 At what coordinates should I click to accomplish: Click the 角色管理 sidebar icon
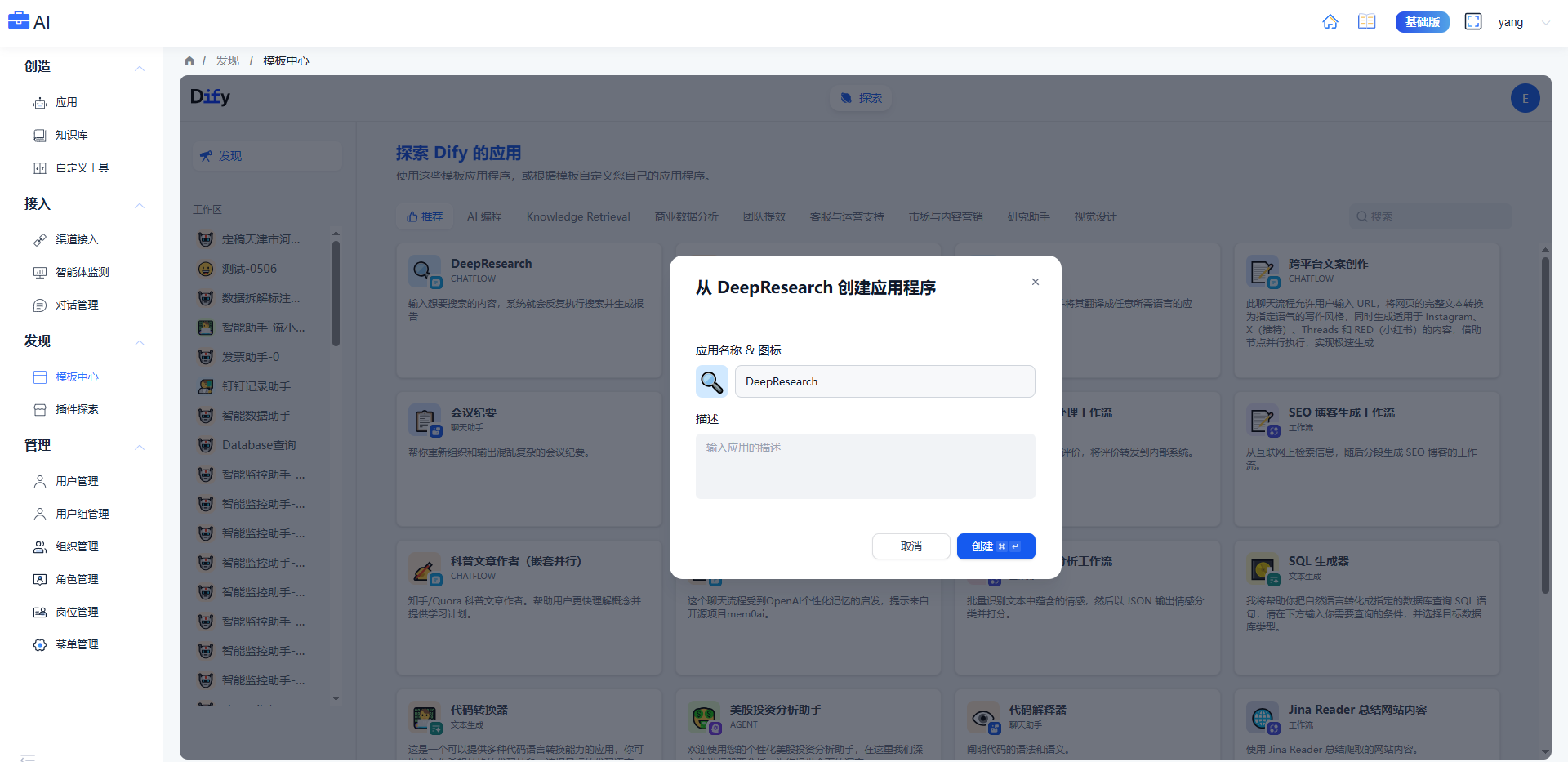coord(40,579)
